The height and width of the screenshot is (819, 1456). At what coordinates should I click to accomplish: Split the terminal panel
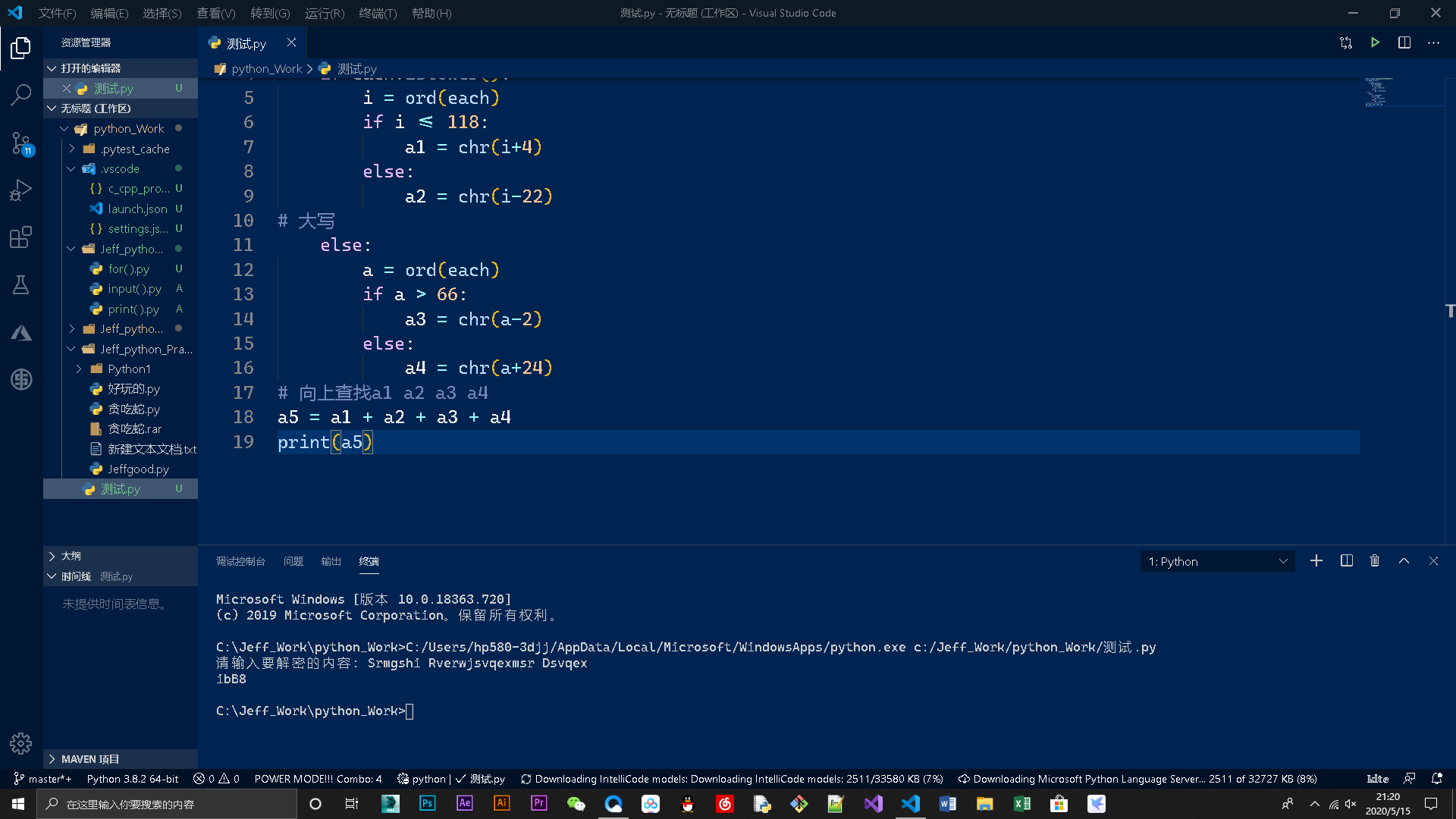[x=1347, y=561]
